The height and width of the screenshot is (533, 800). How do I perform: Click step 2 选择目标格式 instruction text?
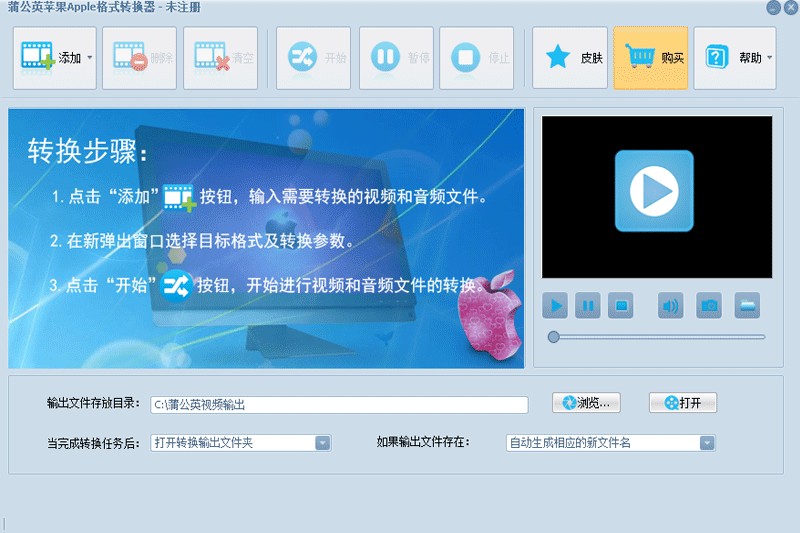pyautogui.click(x=202, y=241)
